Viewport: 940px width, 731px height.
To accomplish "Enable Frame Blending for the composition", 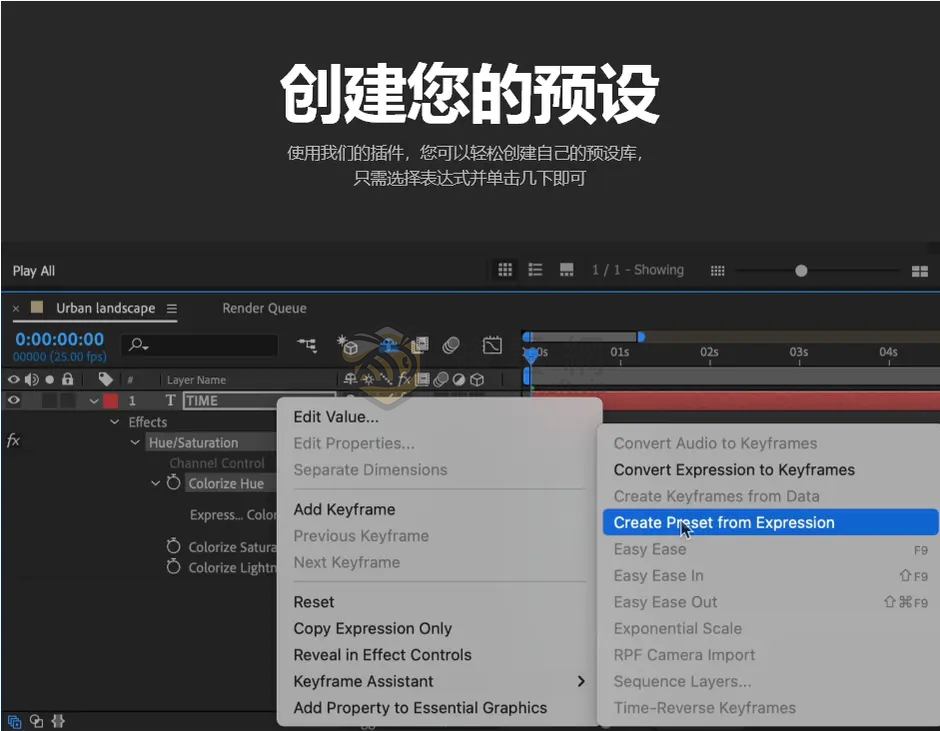I will pos(420,345).
